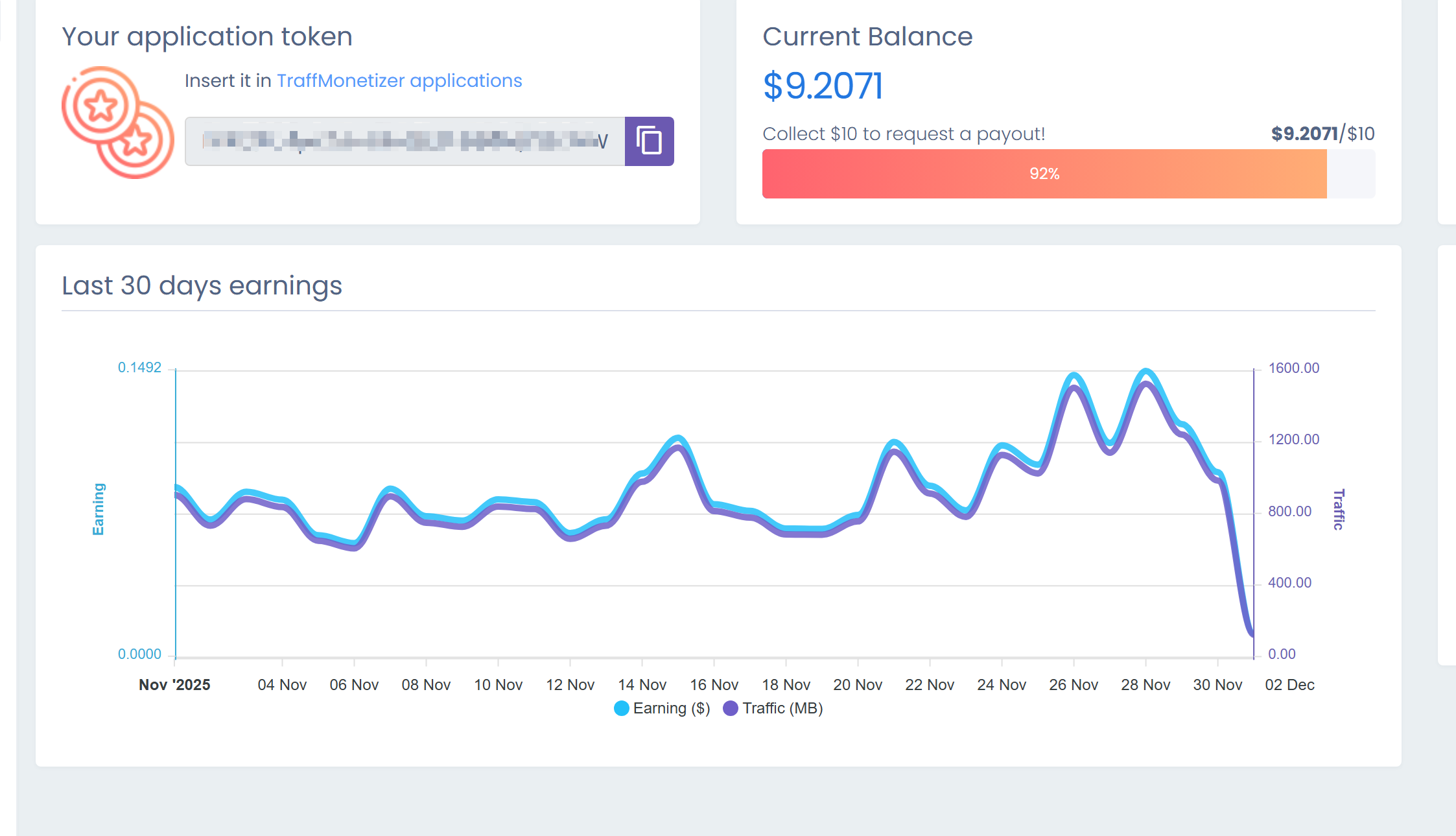Click the Your application token heading
This screenshot has width=1456, height=836.
point(207,36)
